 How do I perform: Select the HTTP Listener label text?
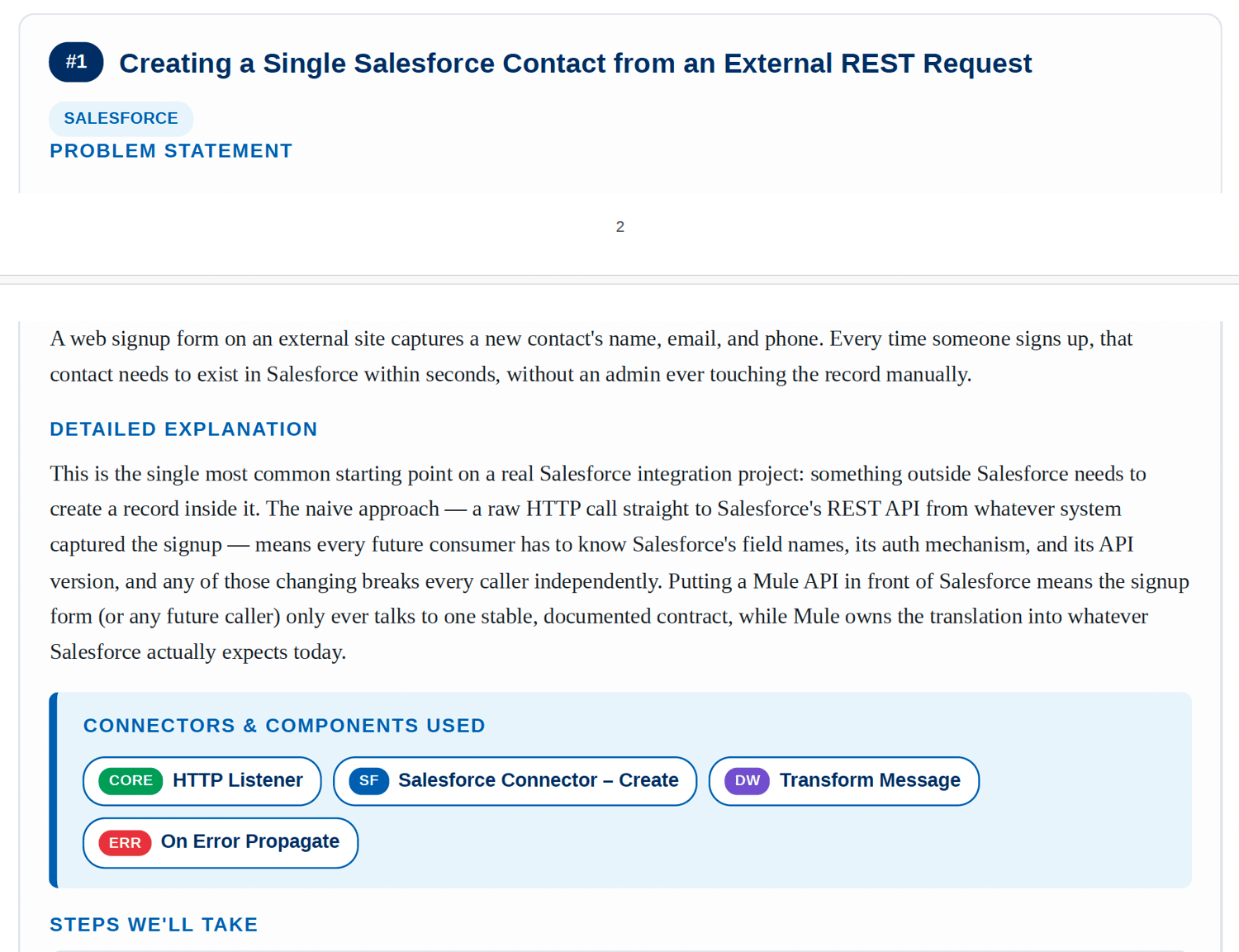238,780
